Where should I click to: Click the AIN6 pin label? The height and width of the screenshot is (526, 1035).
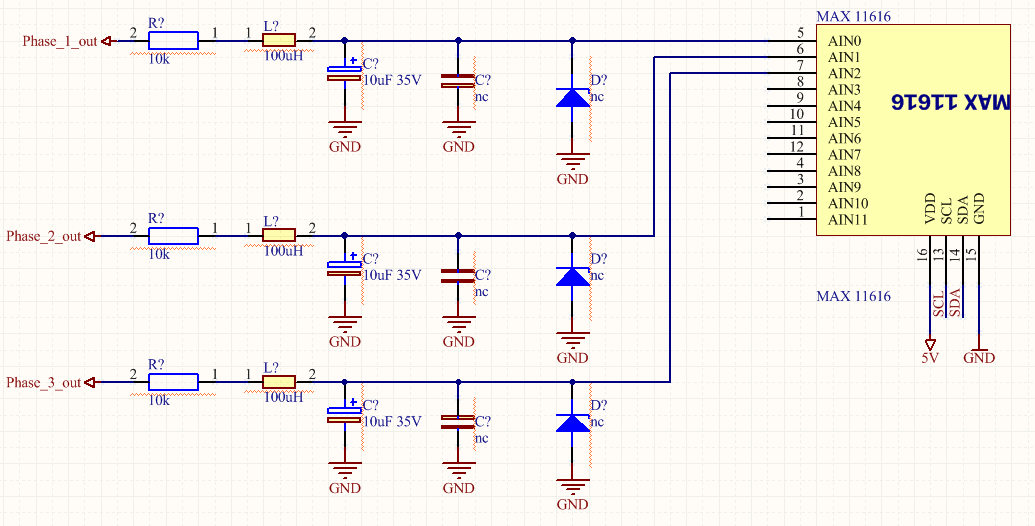click(844, 139)
